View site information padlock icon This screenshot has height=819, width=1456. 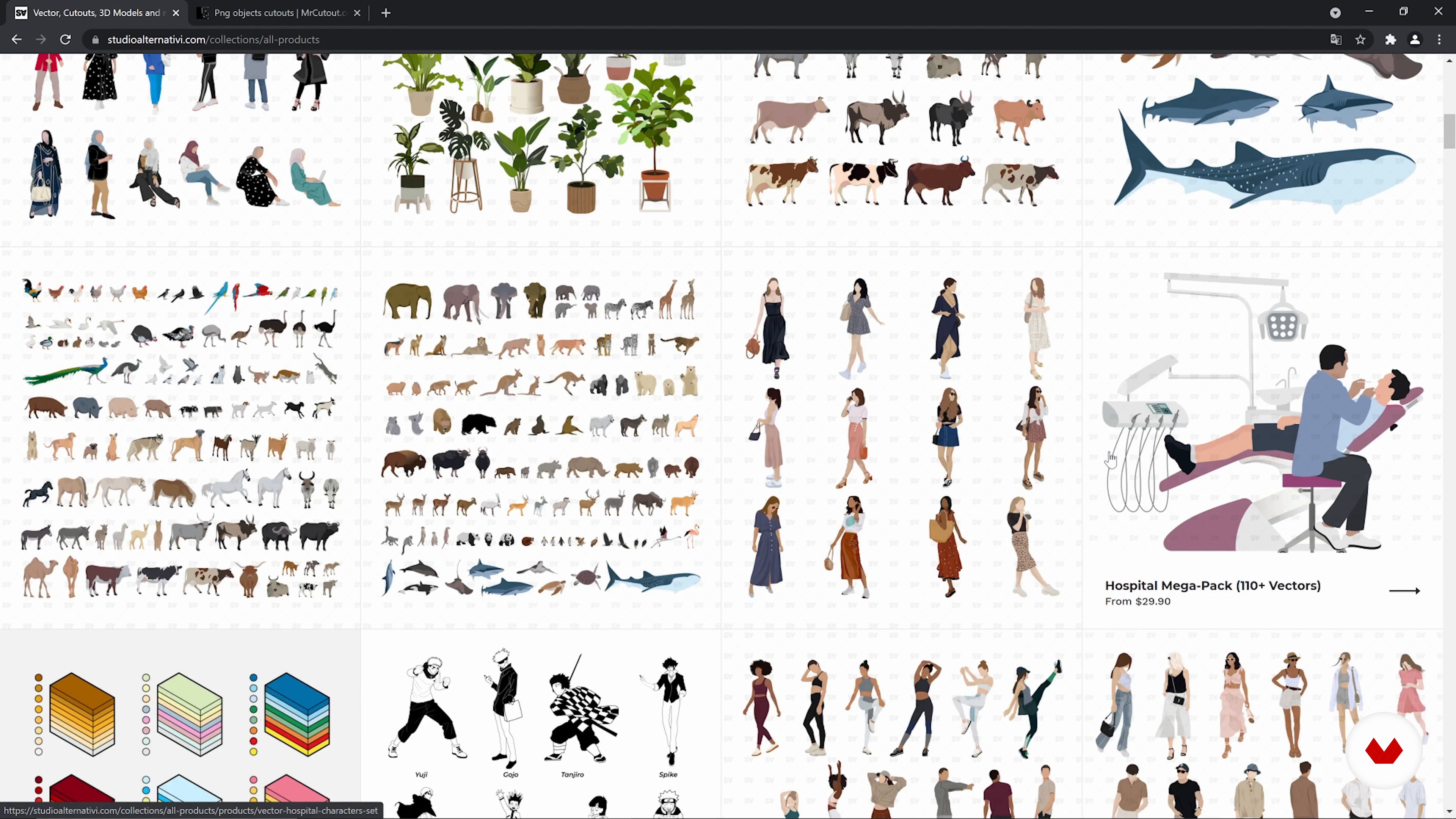95,39
